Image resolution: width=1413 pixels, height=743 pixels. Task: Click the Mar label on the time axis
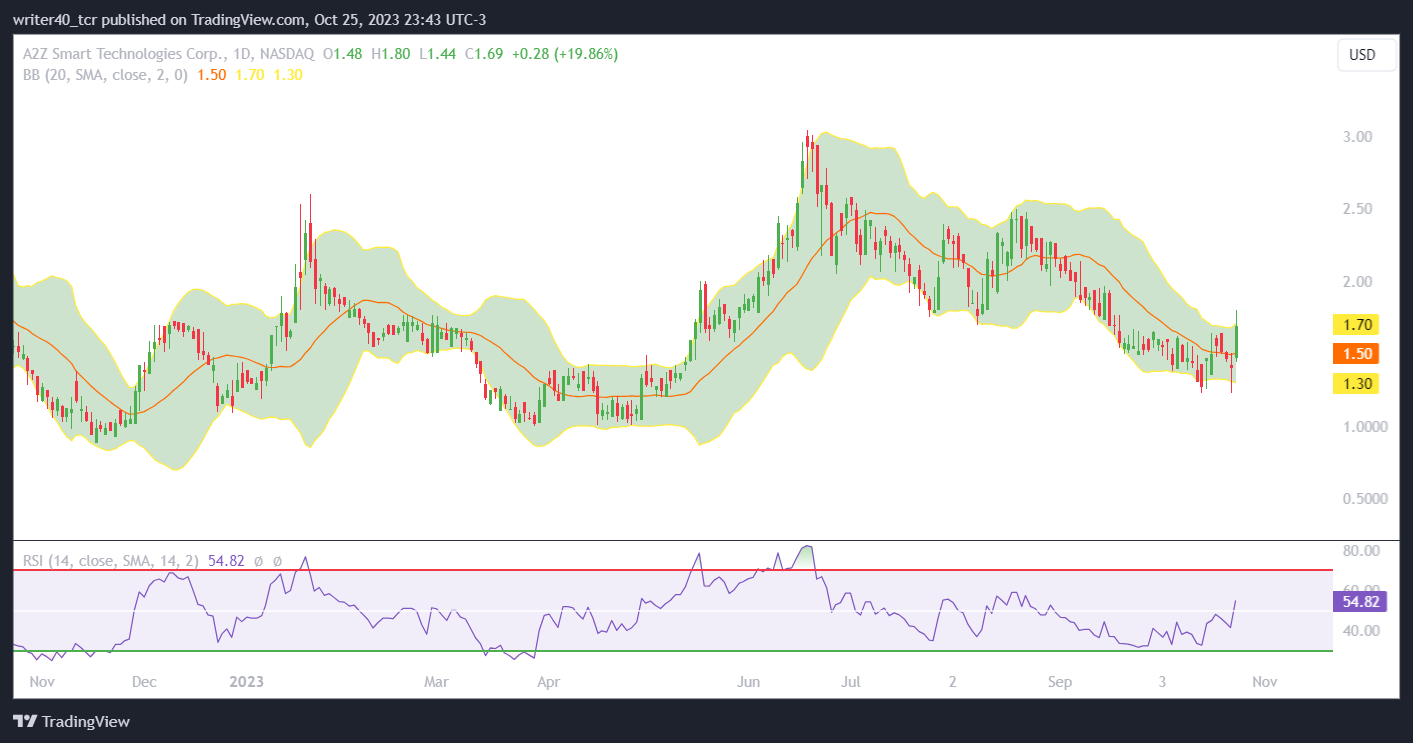pyautogui.click(x=436, y=682)
